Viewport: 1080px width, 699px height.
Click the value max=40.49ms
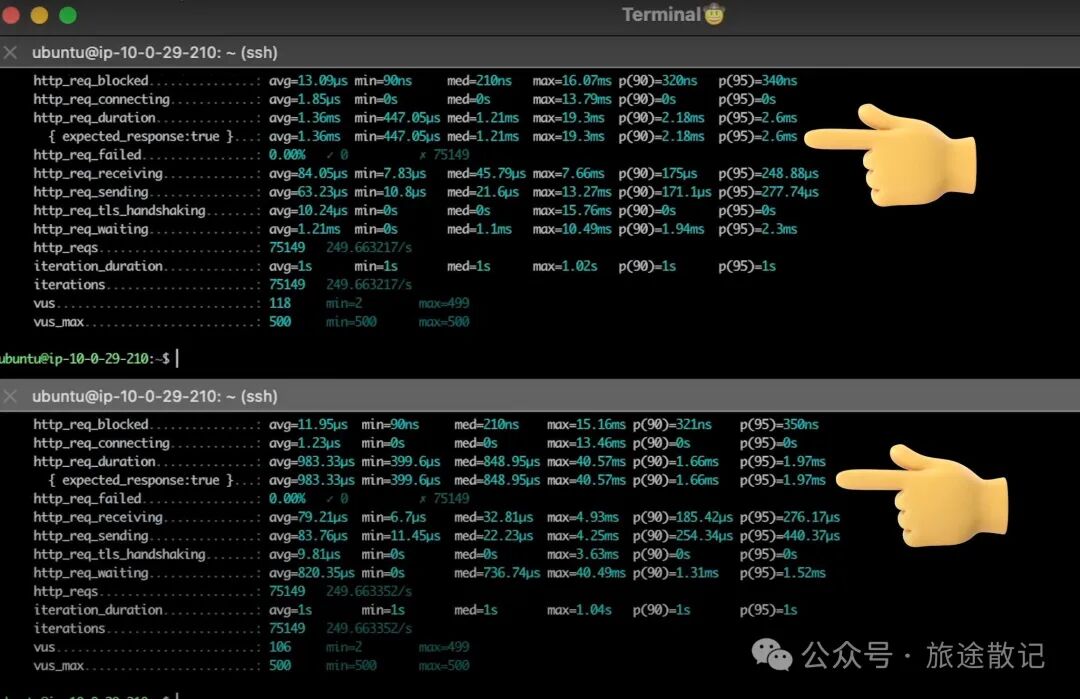point(586,573)
